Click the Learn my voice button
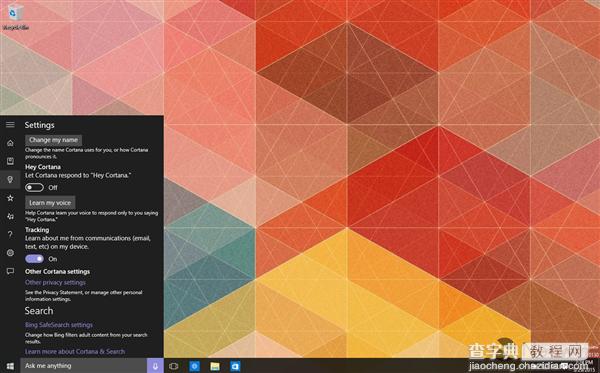600x373 pixels. click(x=50, y=203)
